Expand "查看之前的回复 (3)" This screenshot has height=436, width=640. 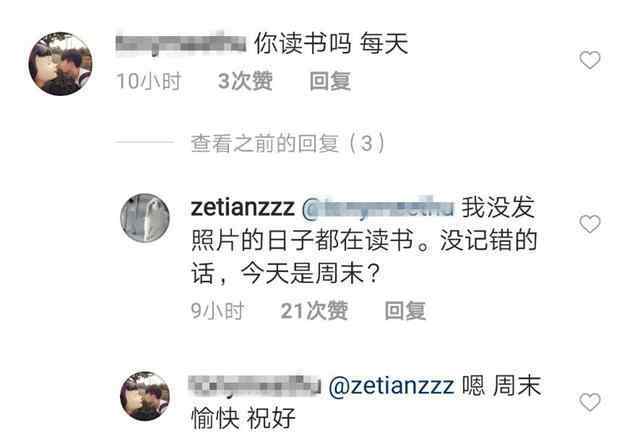(x=288, y=143)
